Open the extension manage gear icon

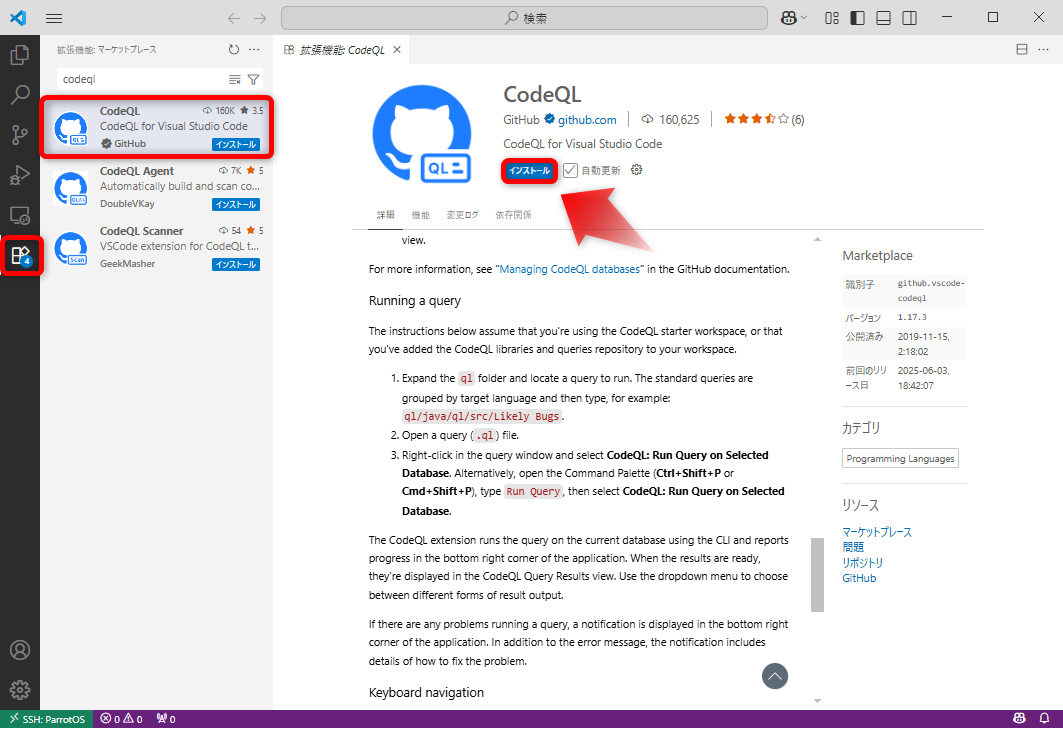click(x=636, y=170)
